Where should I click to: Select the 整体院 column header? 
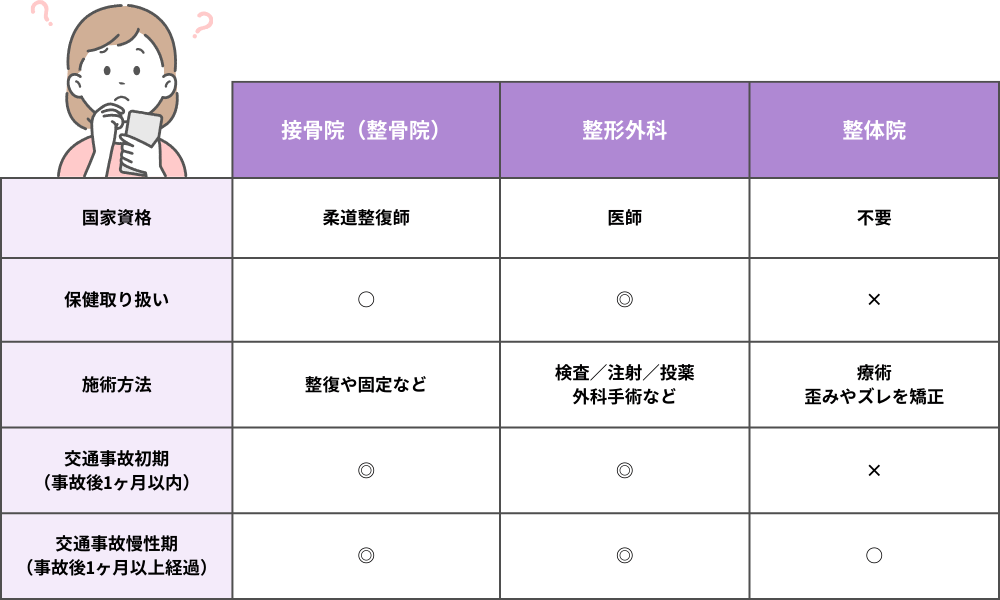pos(874,131)
